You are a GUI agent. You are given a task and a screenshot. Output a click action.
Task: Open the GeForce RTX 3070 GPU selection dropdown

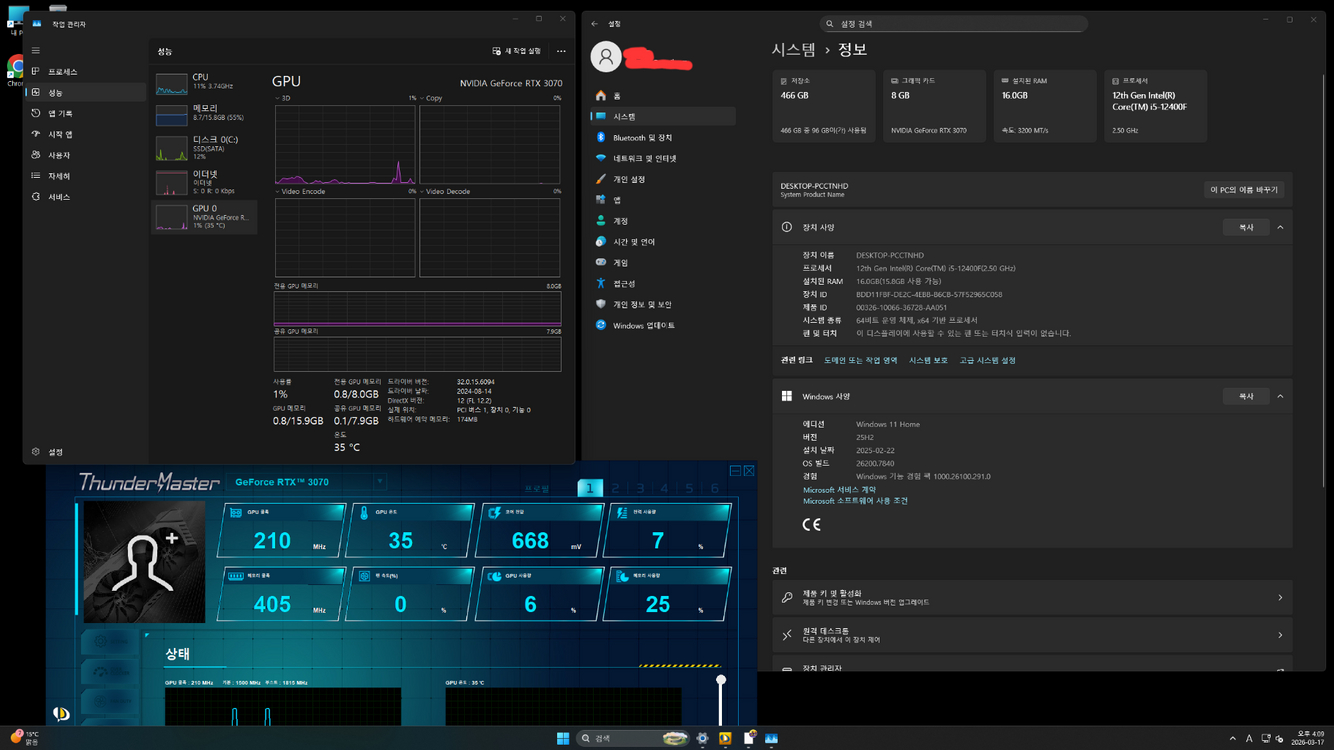click(x=379, y=481)
